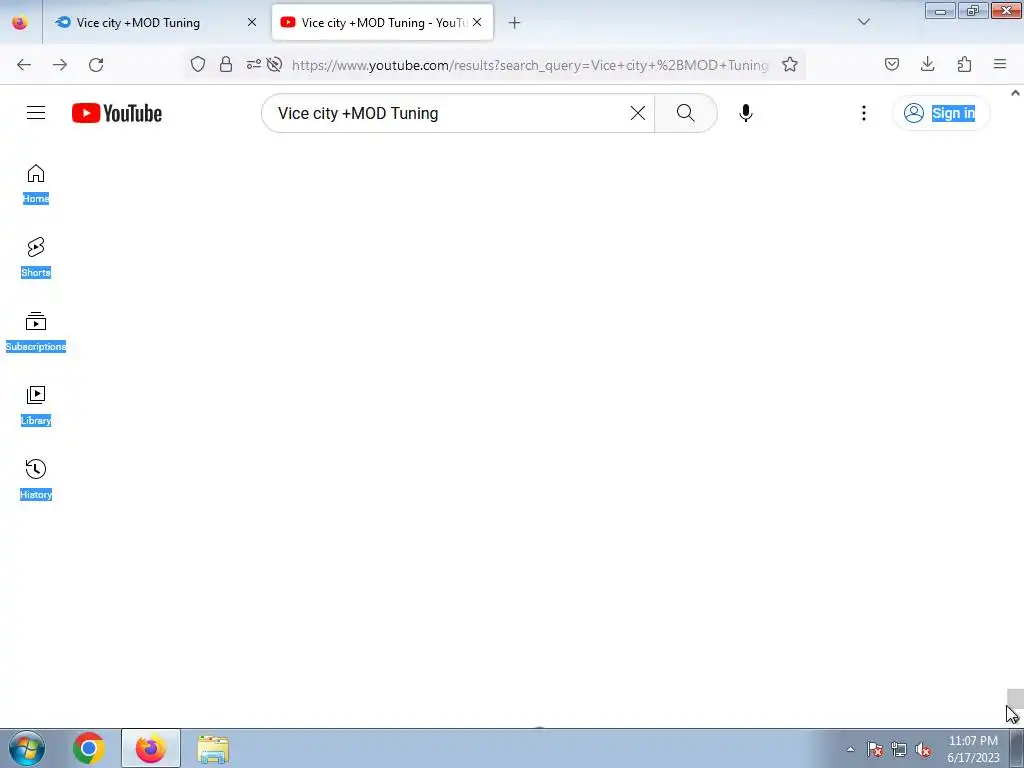Open a new tab with plus button
This screenshot has height=768, width=1024.
(515, 23)
